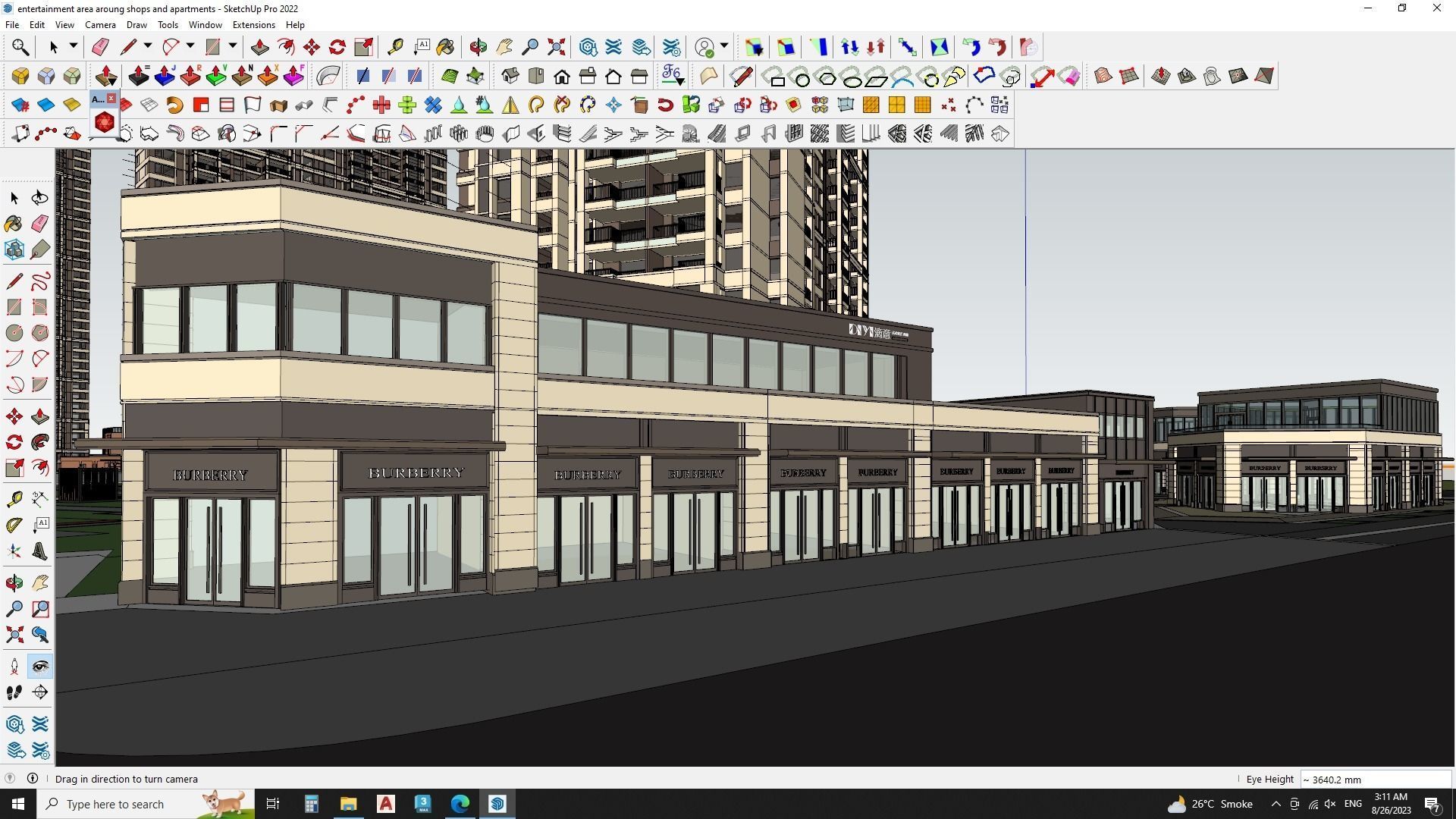Select the Pan hand tool in the left sidebar
Screen dimensions: 1456x819
(39, 582)
